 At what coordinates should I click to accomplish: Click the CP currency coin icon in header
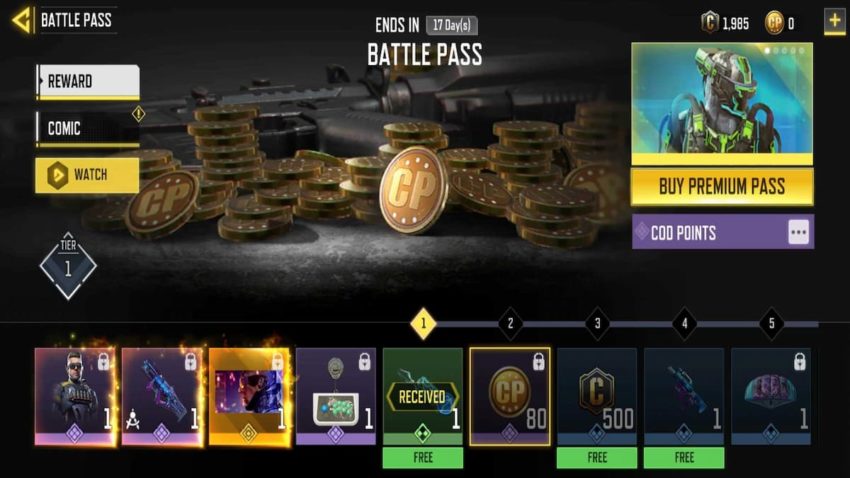coord(774,23)
